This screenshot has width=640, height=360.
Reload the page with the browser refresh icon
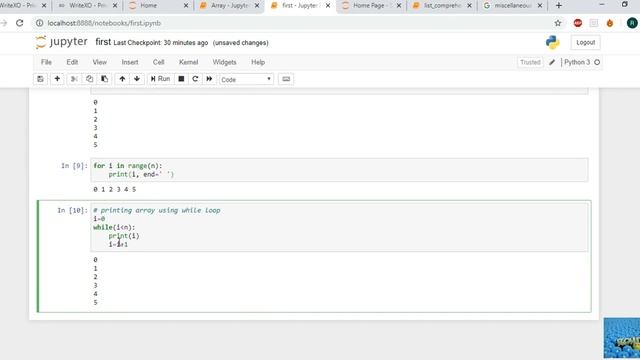tap(20, 23)
